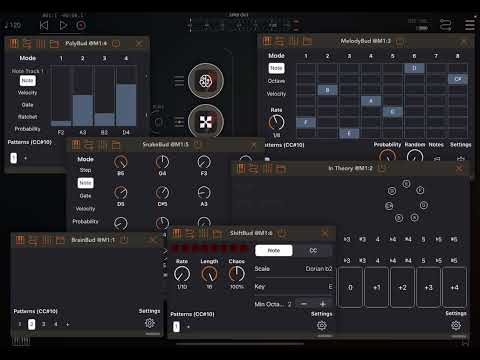Open In Theory settings gear

(456, 325)
